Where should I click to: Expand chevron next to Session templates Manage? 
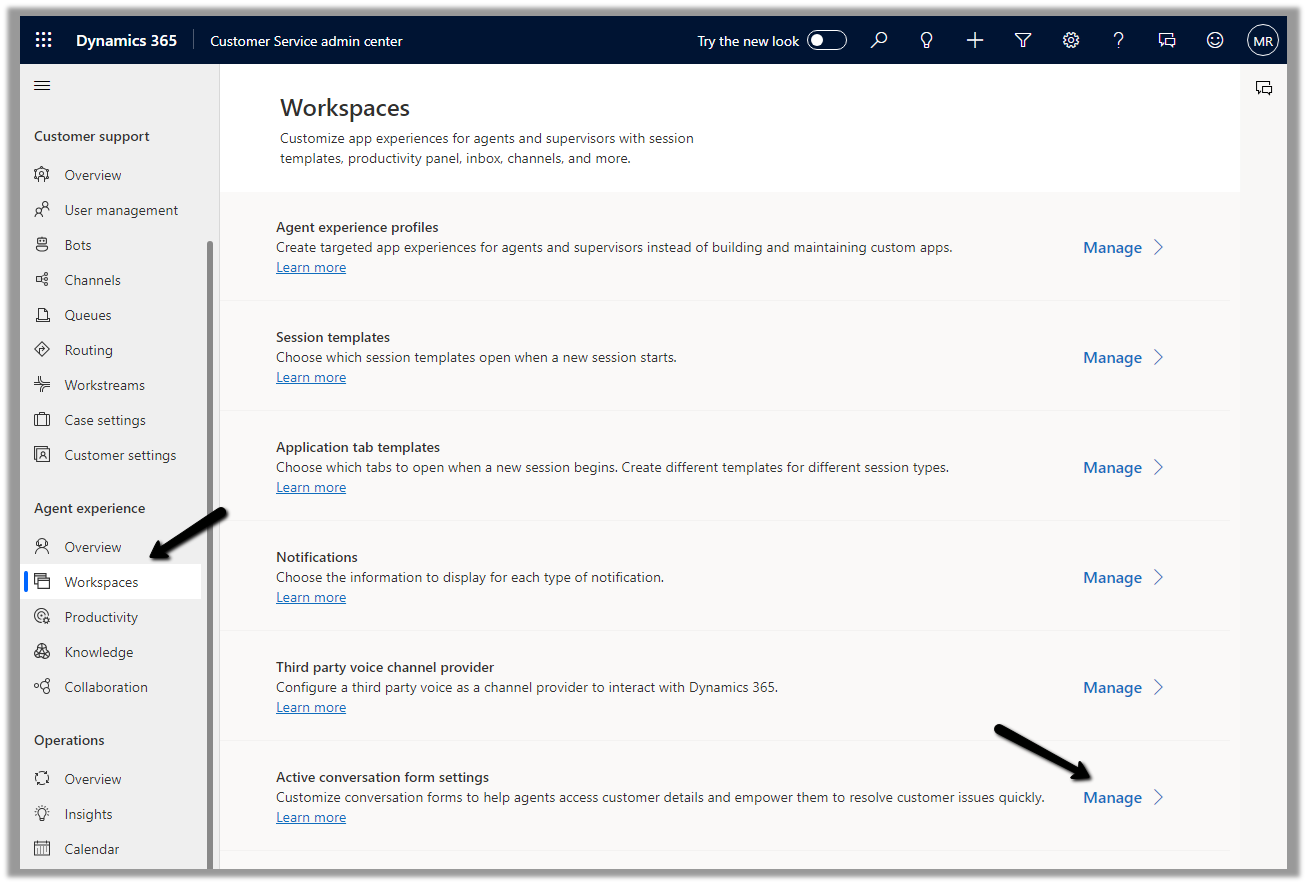coord(1159,357)
